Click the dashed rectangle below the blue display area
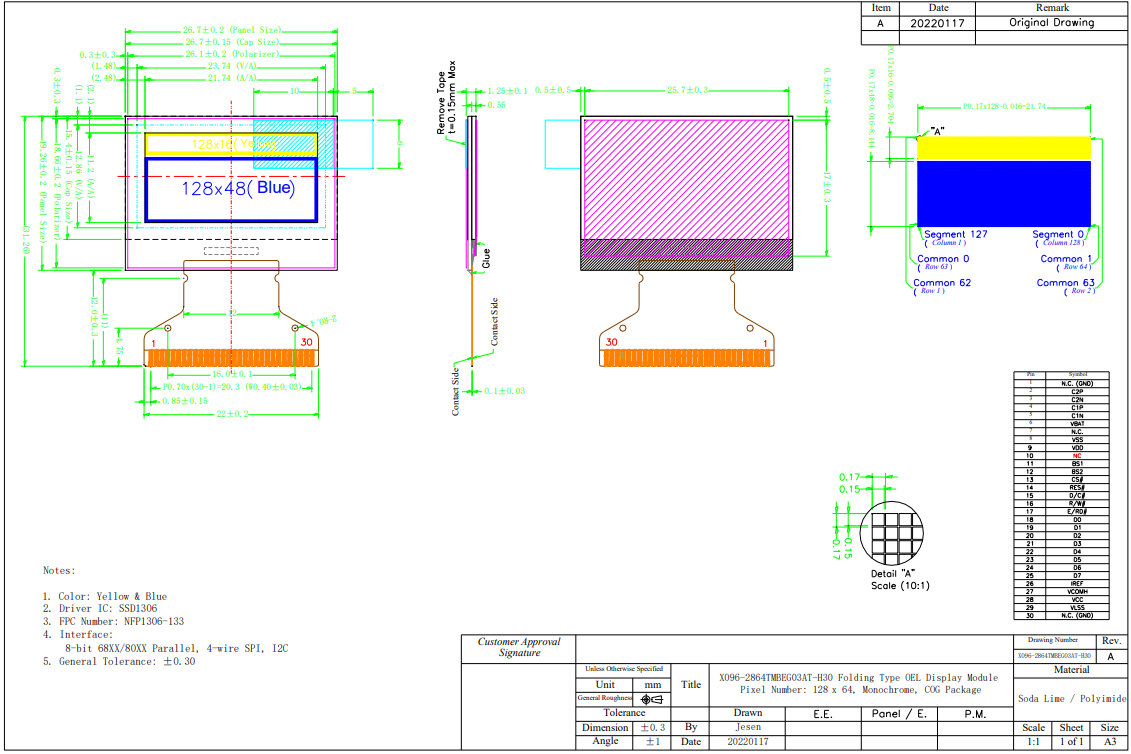This screenshot has width=1131, height=754. click(231, 251)
